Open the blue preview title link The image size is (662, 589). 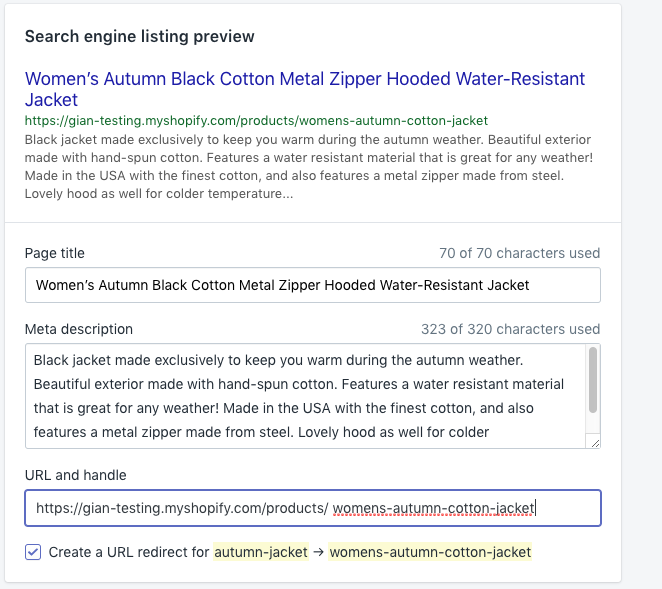pyautogui.click(x=305, y=89)
